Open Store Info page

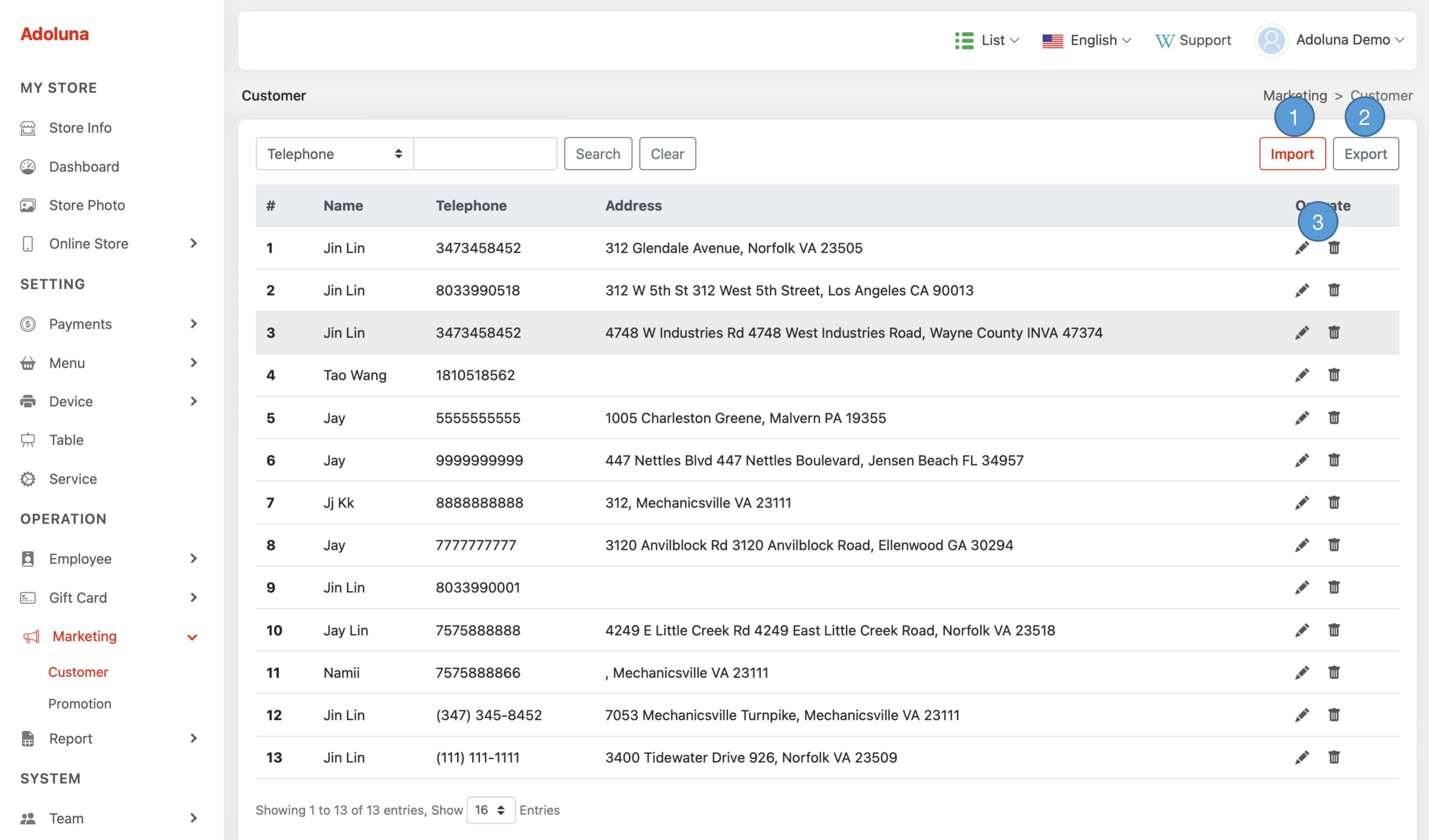pyautogui.click(x=80, y=128)
